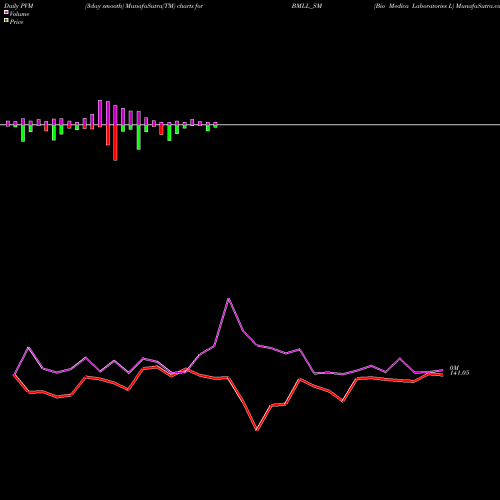Click the tallest magenta volume bar
Viewport: 500px width, 500px height.
click(x=100, y=112)
